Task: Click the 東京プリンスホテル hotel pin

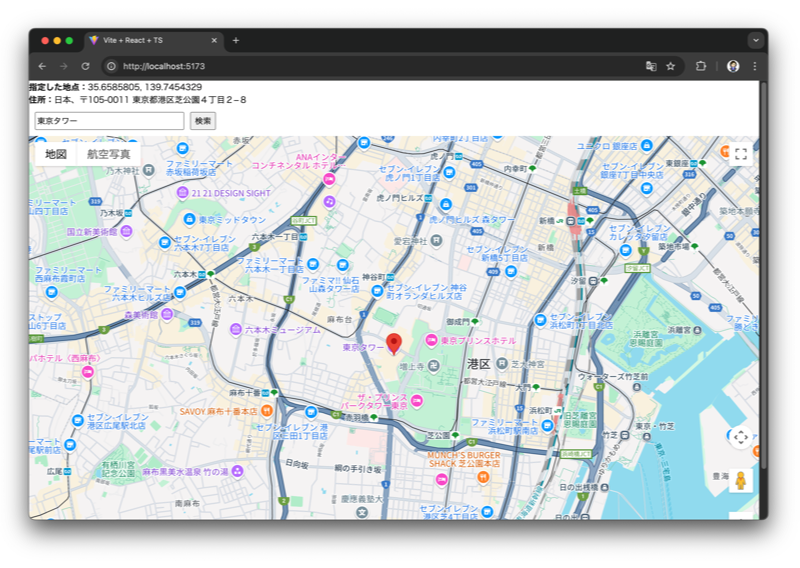Action: click(x=432, y=341)
